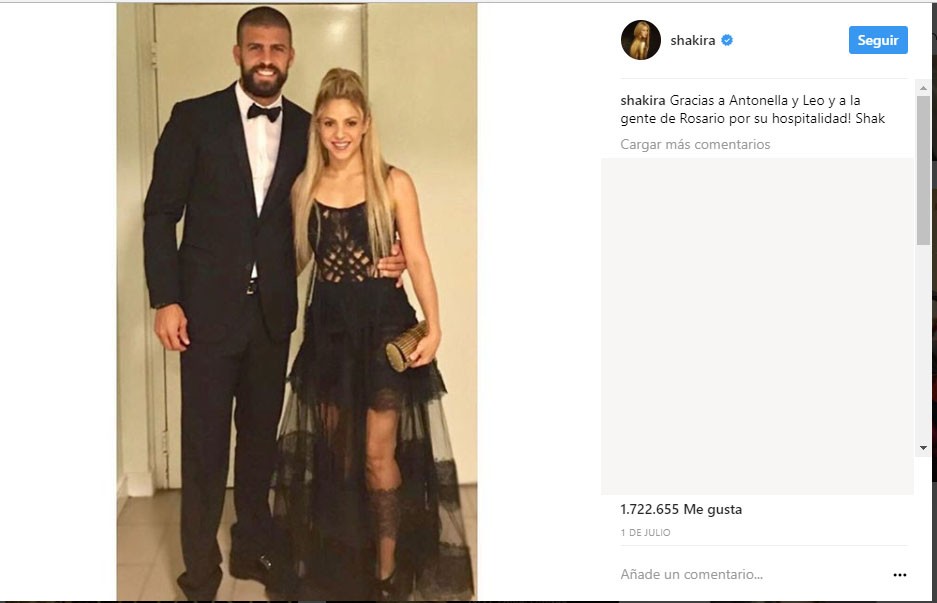
Task: Click the comments scrollbar thumb
Action: tap(923, 170)
